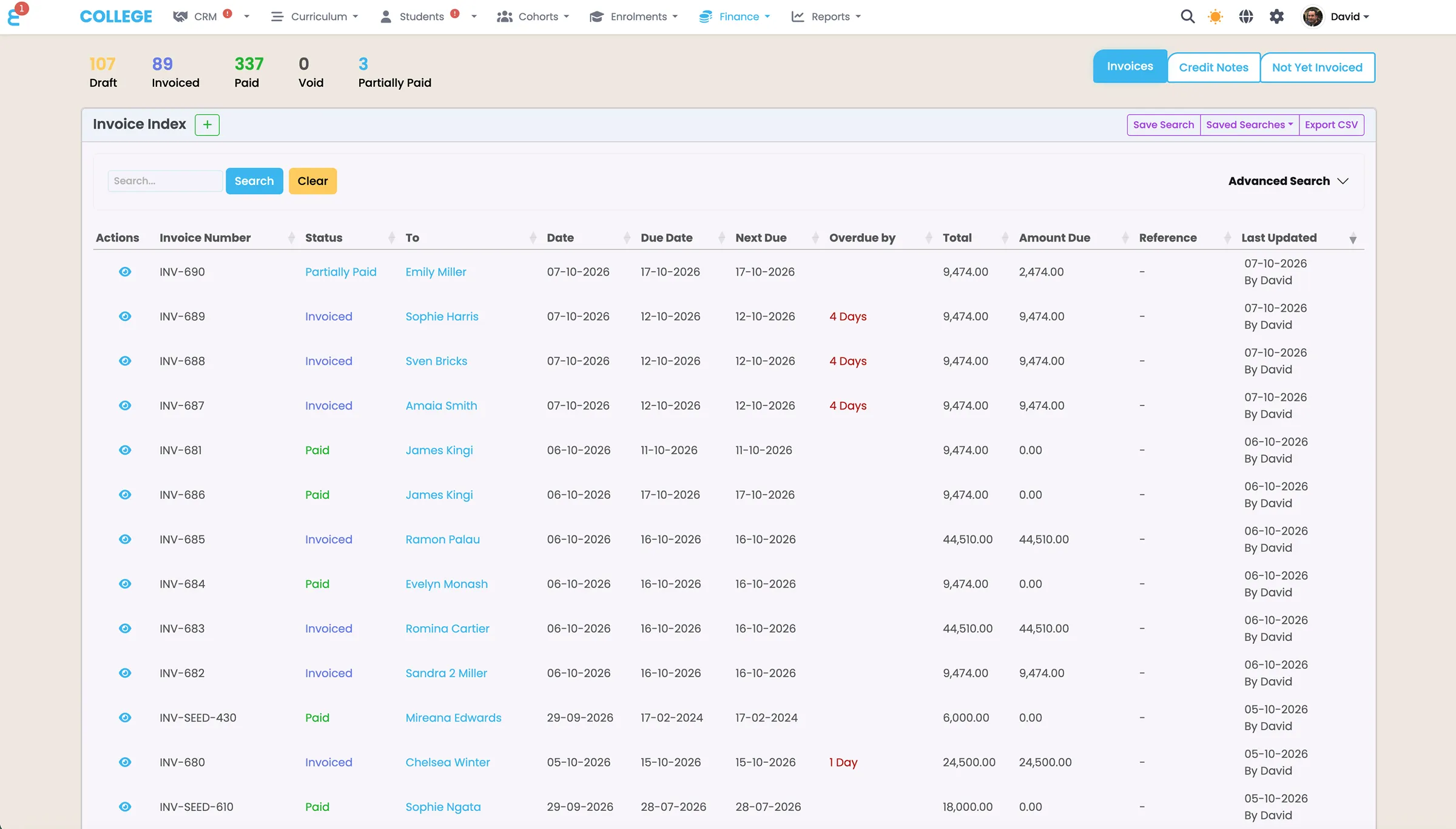View invoice INV-686 via eye icon
Viewport: 1456px width, 829px height.
click(x=125, y=495)
